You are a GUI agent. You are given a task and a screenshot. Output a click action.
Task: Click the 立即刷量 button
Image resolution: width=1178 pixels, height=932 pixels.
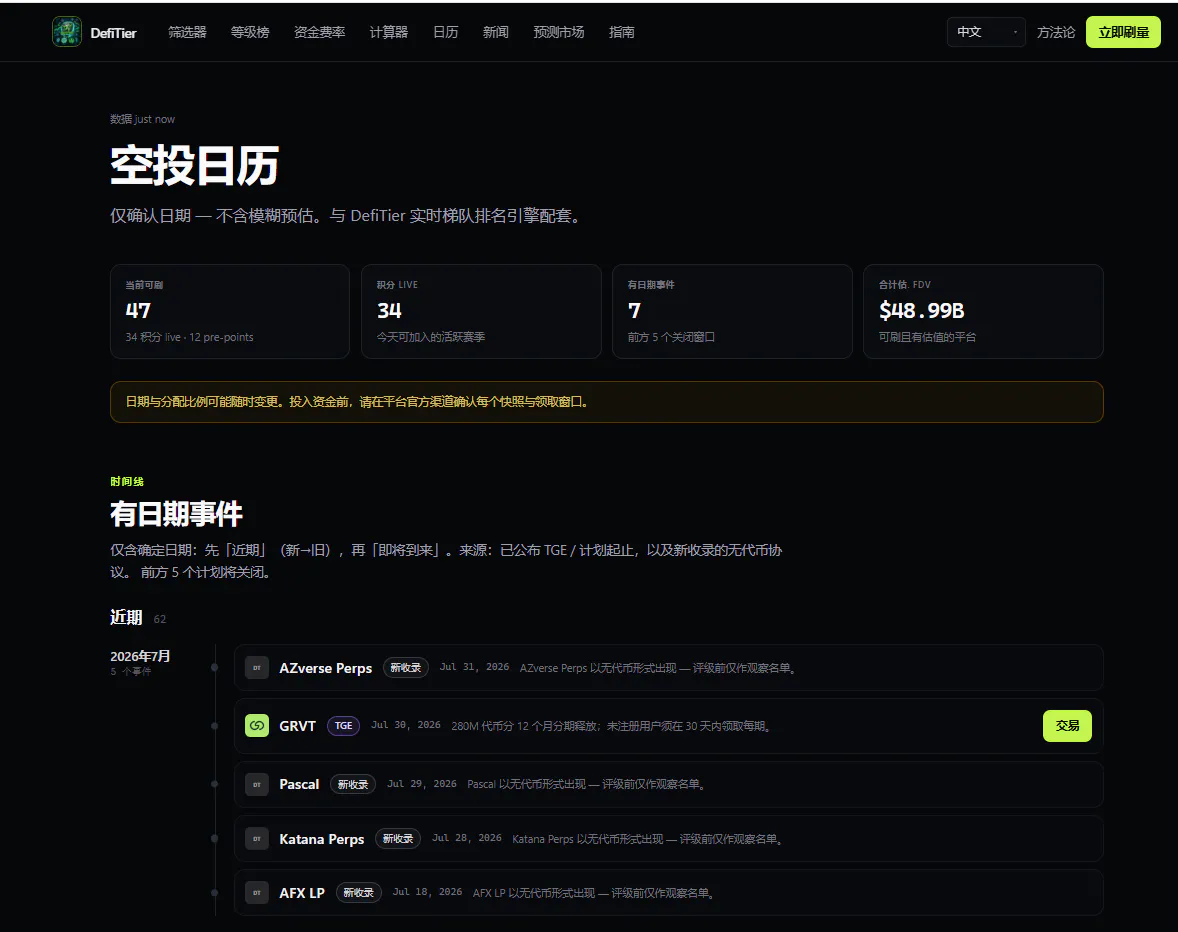pos(1123,32)
